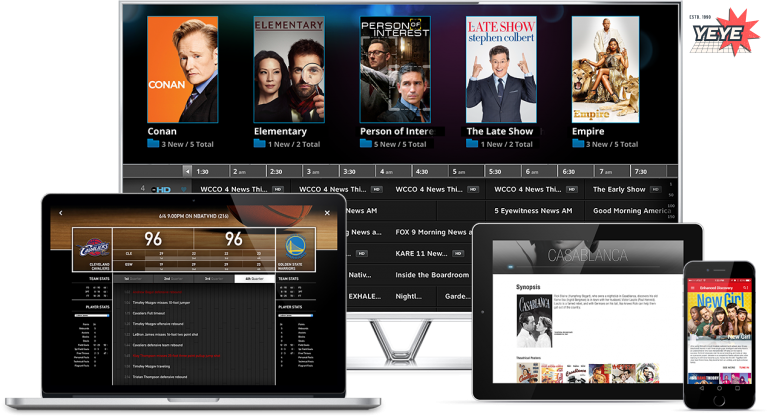Tap the Android recents square button
The height and width of the screenshot is (416, 768).
click(x=738, y=388)
